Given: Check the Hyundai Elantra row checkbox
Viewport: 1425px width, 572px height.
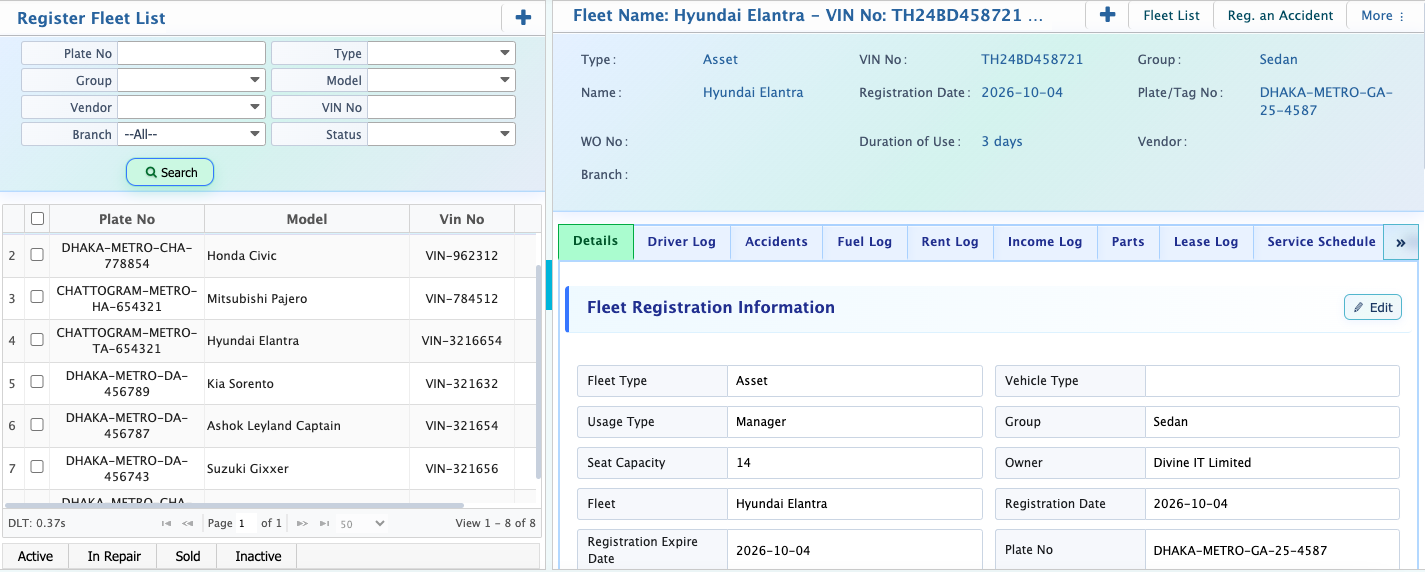Looking at the screenshot, I should (x=37, y=340).
